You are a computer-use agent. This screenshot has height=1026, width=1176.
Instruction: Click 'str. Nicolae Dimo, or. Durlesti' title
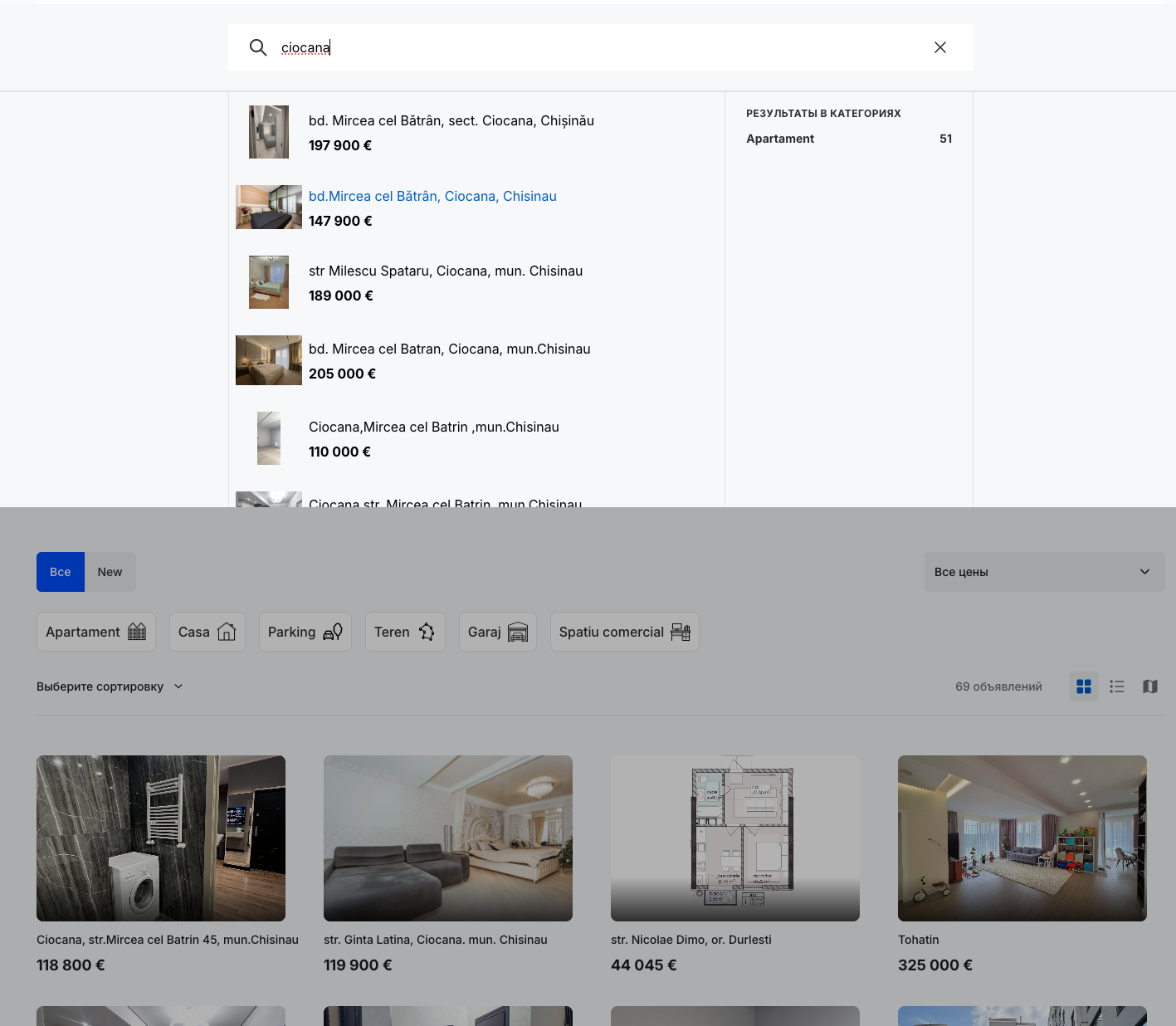pos(691,940)
